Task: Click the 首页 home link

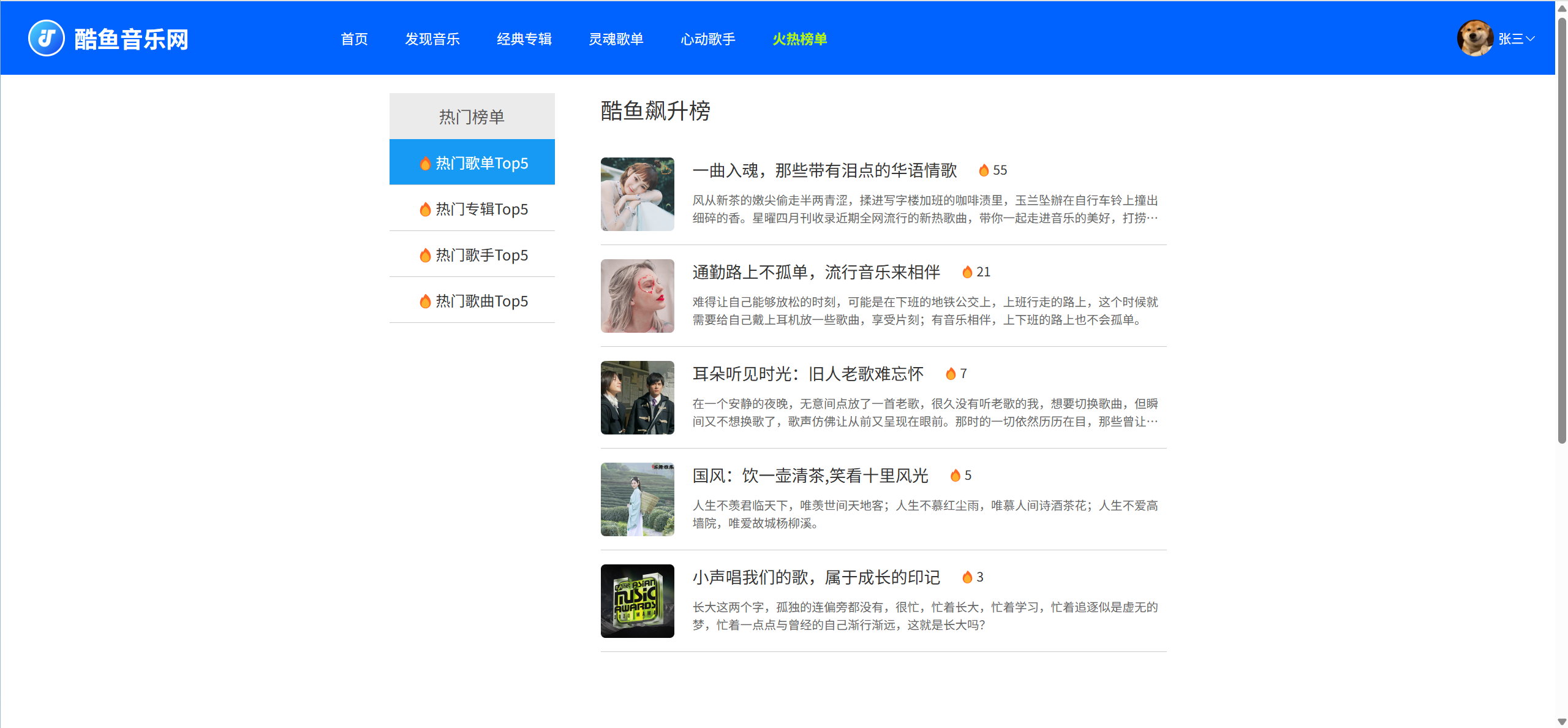Action: [354, 39]
